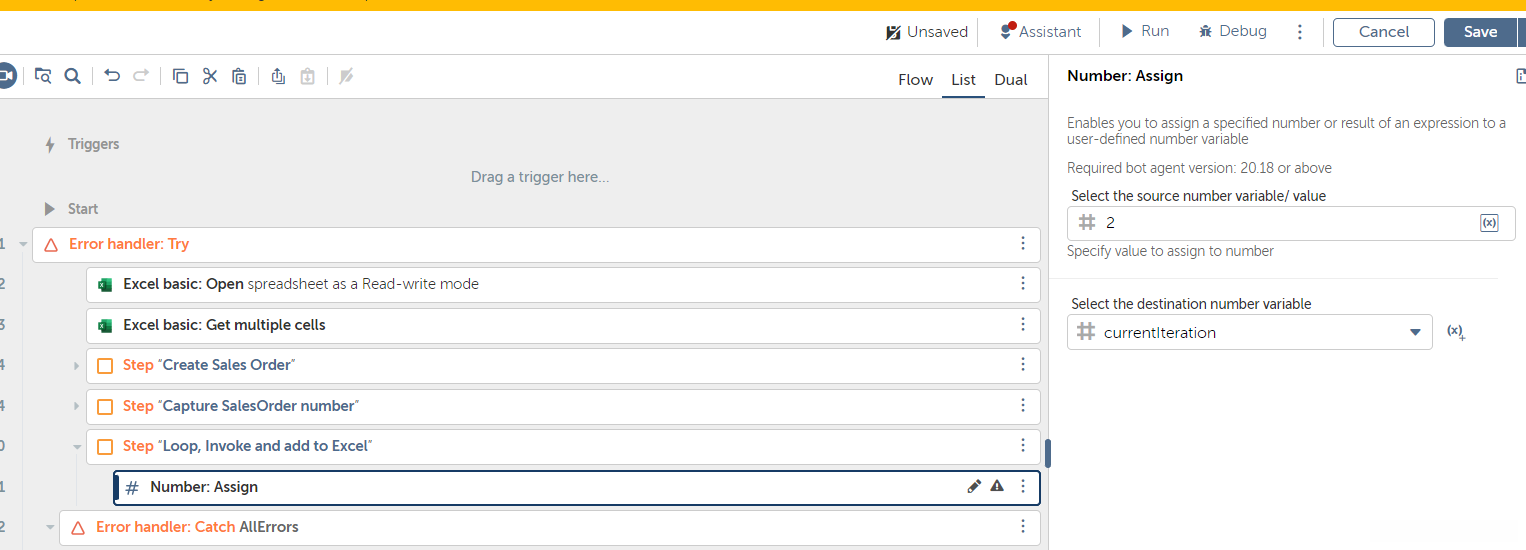Click the undo arrow icon
This screenshot has width=1526, height=550.
coord(112,76)
